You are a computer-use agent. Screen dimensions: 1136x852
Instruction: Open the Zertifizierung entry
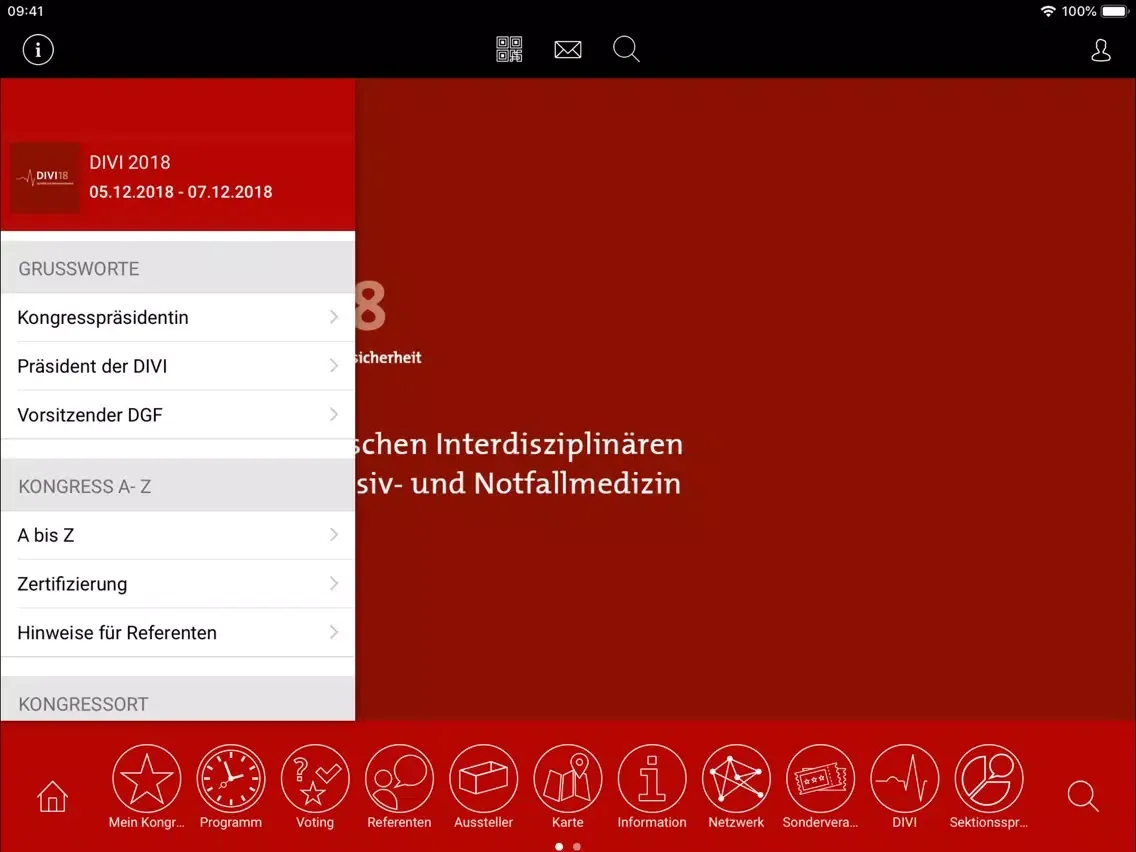178,584
